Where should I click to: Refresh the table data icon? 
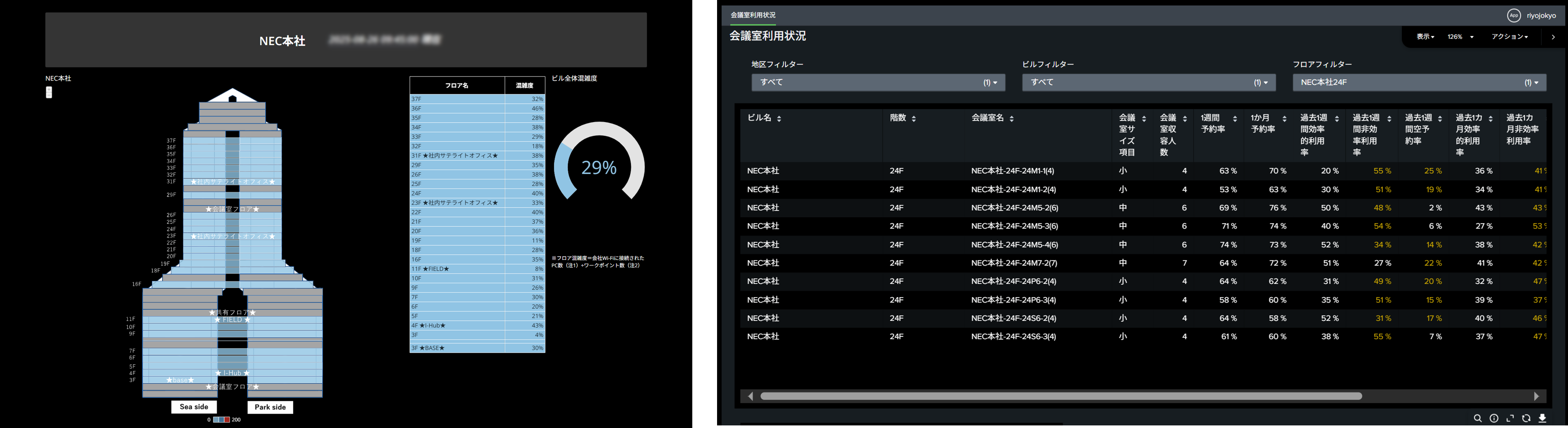tap(1526, 418)
